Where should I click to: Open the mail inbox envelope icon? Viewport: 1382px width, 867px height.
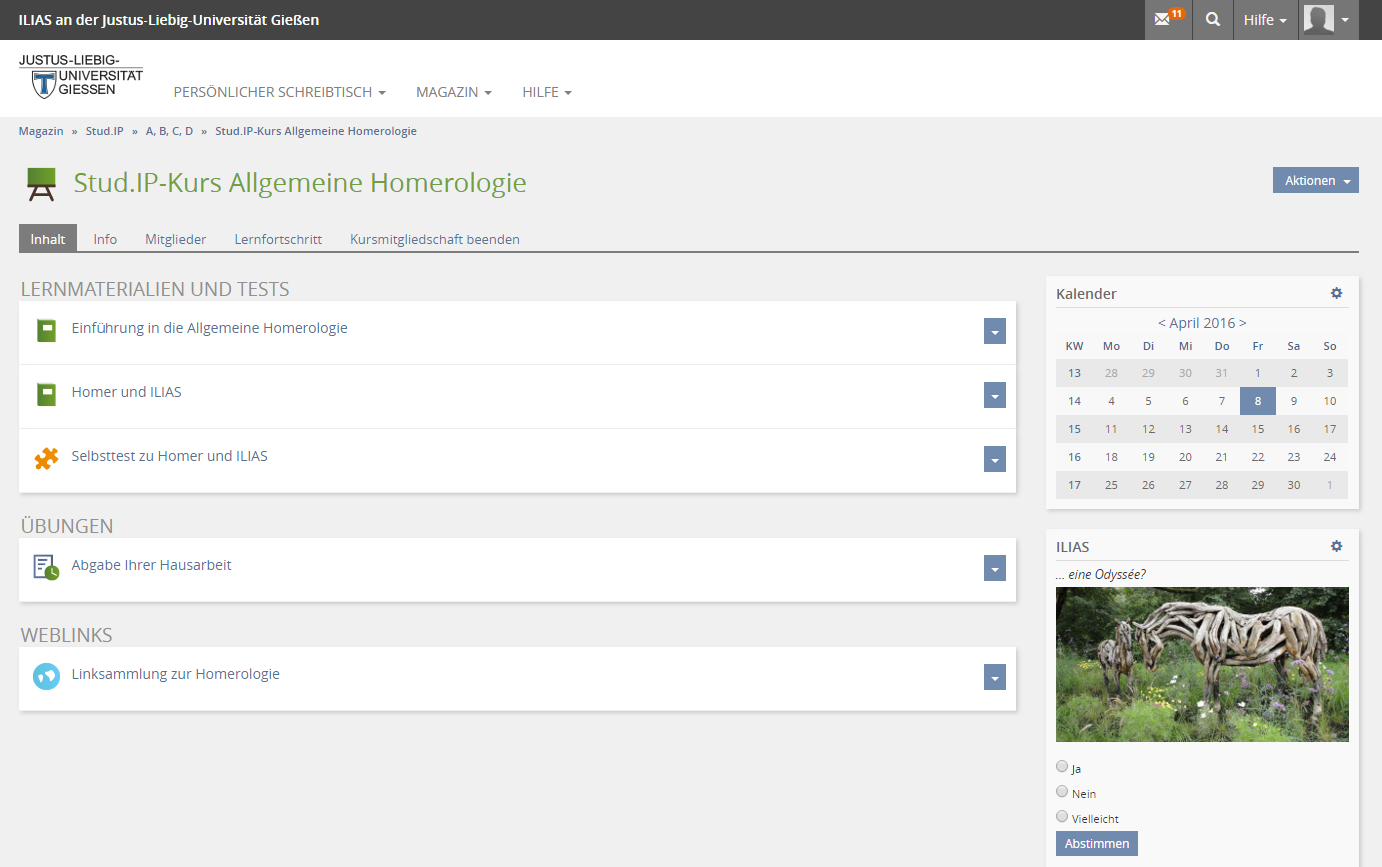click(1163, 20)
